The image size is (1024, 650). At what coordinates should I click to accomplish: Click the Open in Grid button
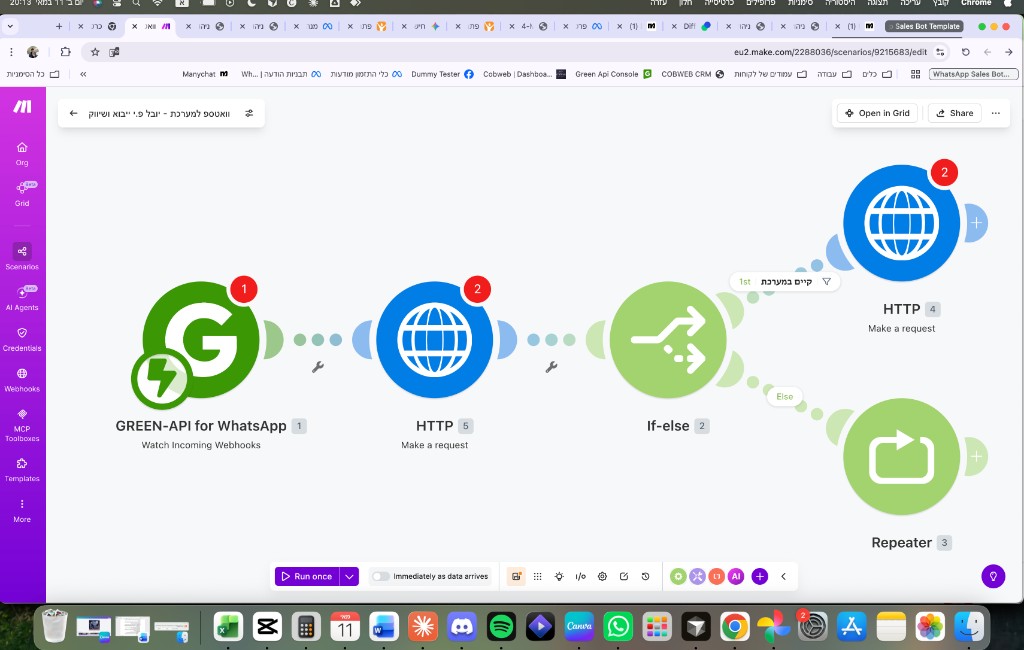tap(877, 113)
